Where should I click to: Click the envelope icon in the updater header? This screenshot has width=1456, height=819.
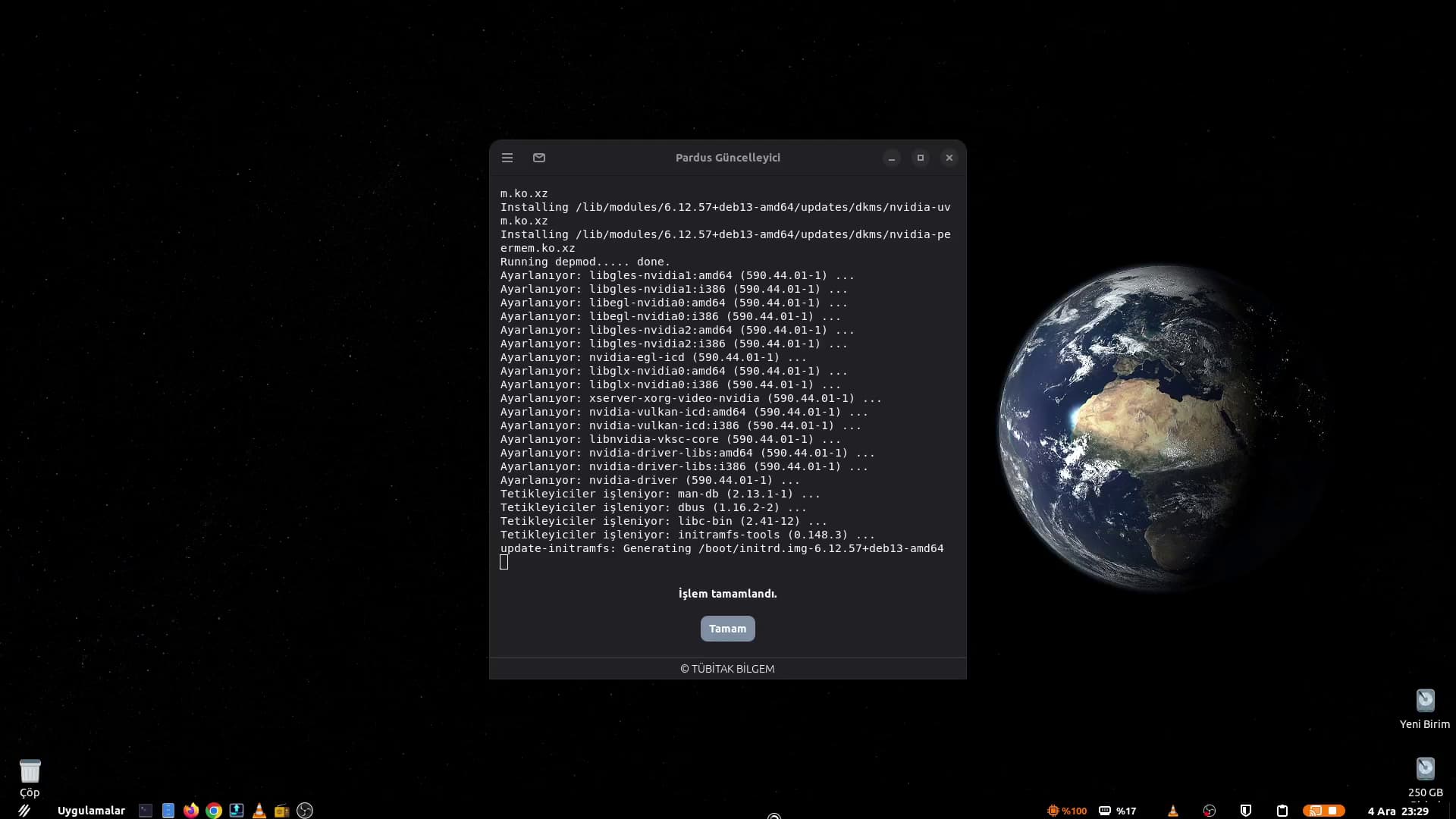coord(539,158)
